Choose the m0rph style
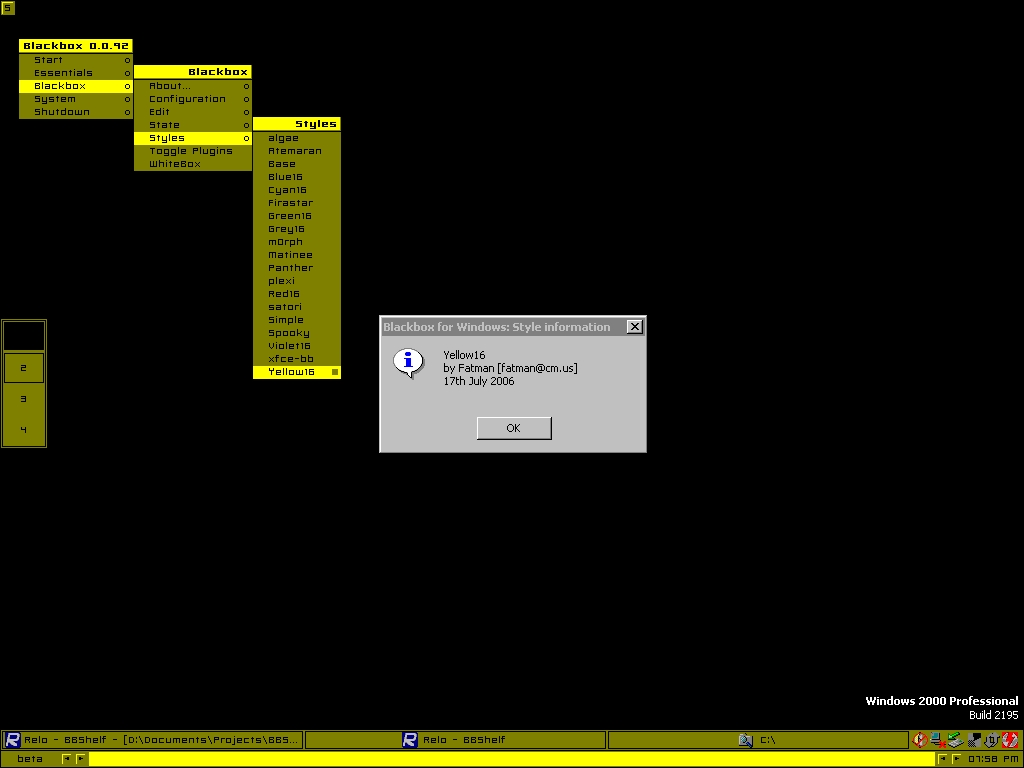The image size is (1024, 768). (296, 242)
